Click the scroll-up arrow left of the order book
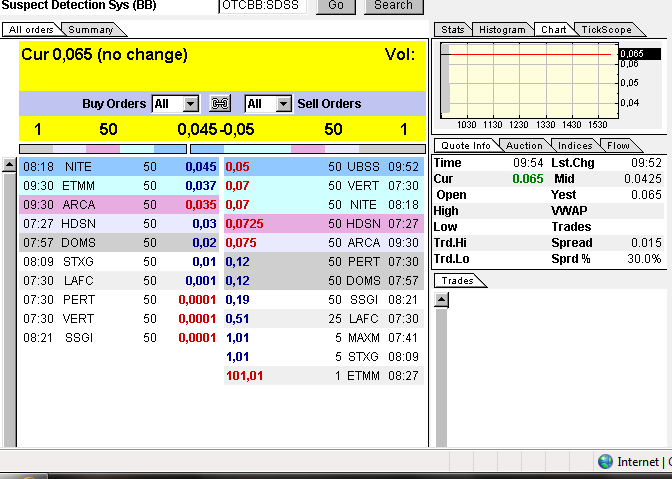Viewport: 672px width, 479px height. coord(10,164)
